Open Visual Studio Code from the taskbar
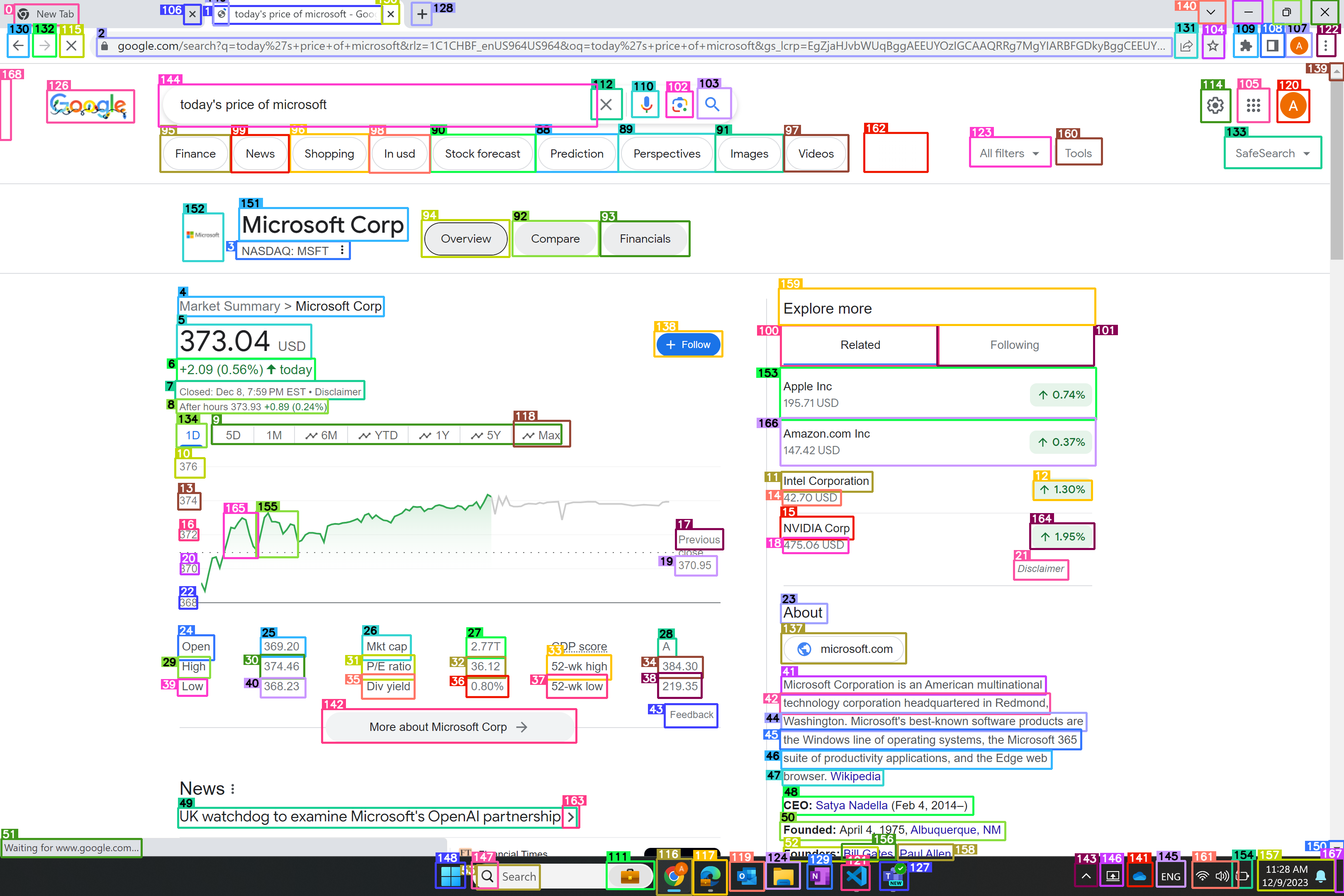The height and width of the screenshot is (896, 1344). click(855, 877)
